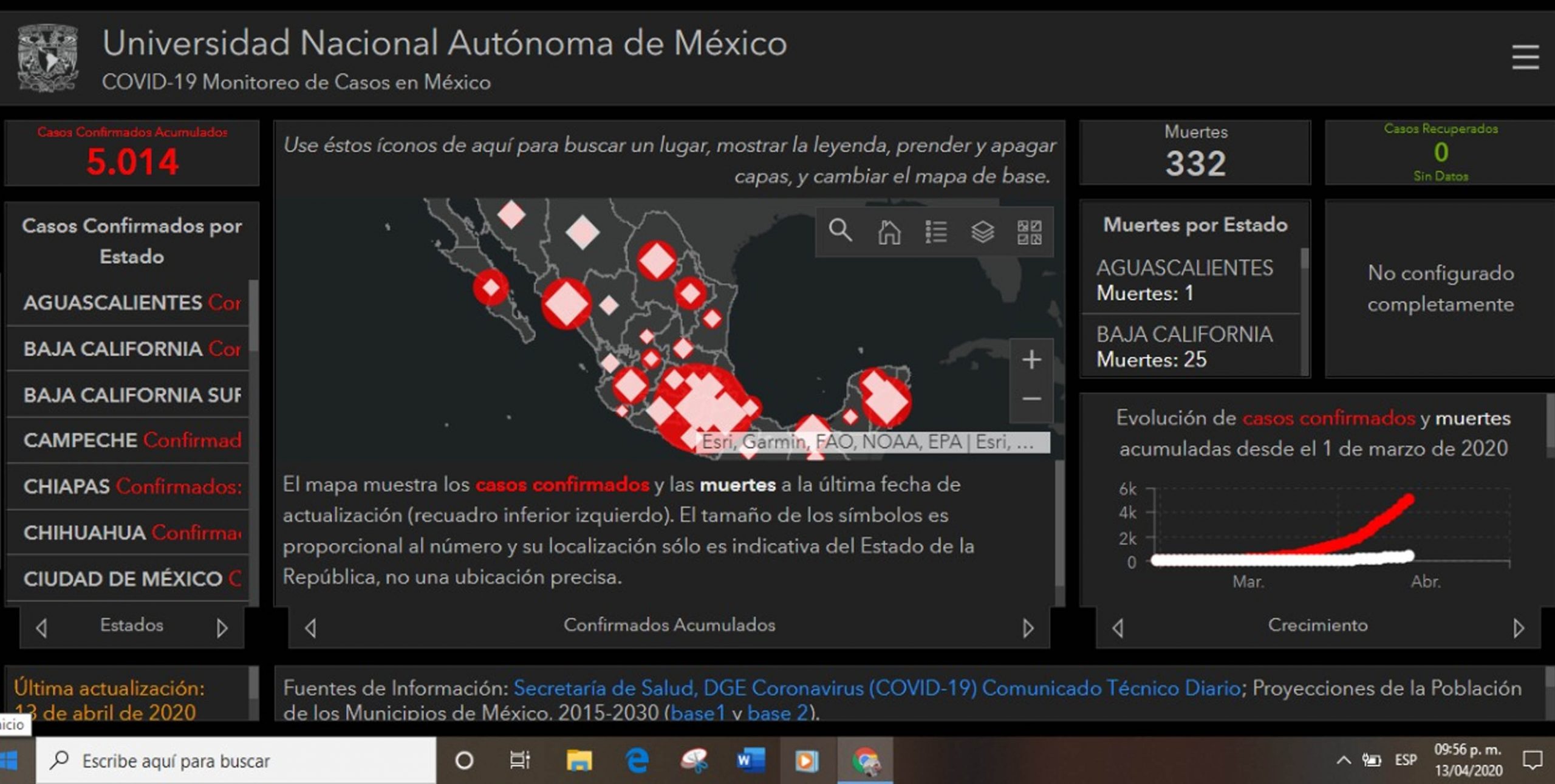Screen dimensions: 1555x784
Task: Select the Crecimiento tab
Action: [x=1318, y=625]
